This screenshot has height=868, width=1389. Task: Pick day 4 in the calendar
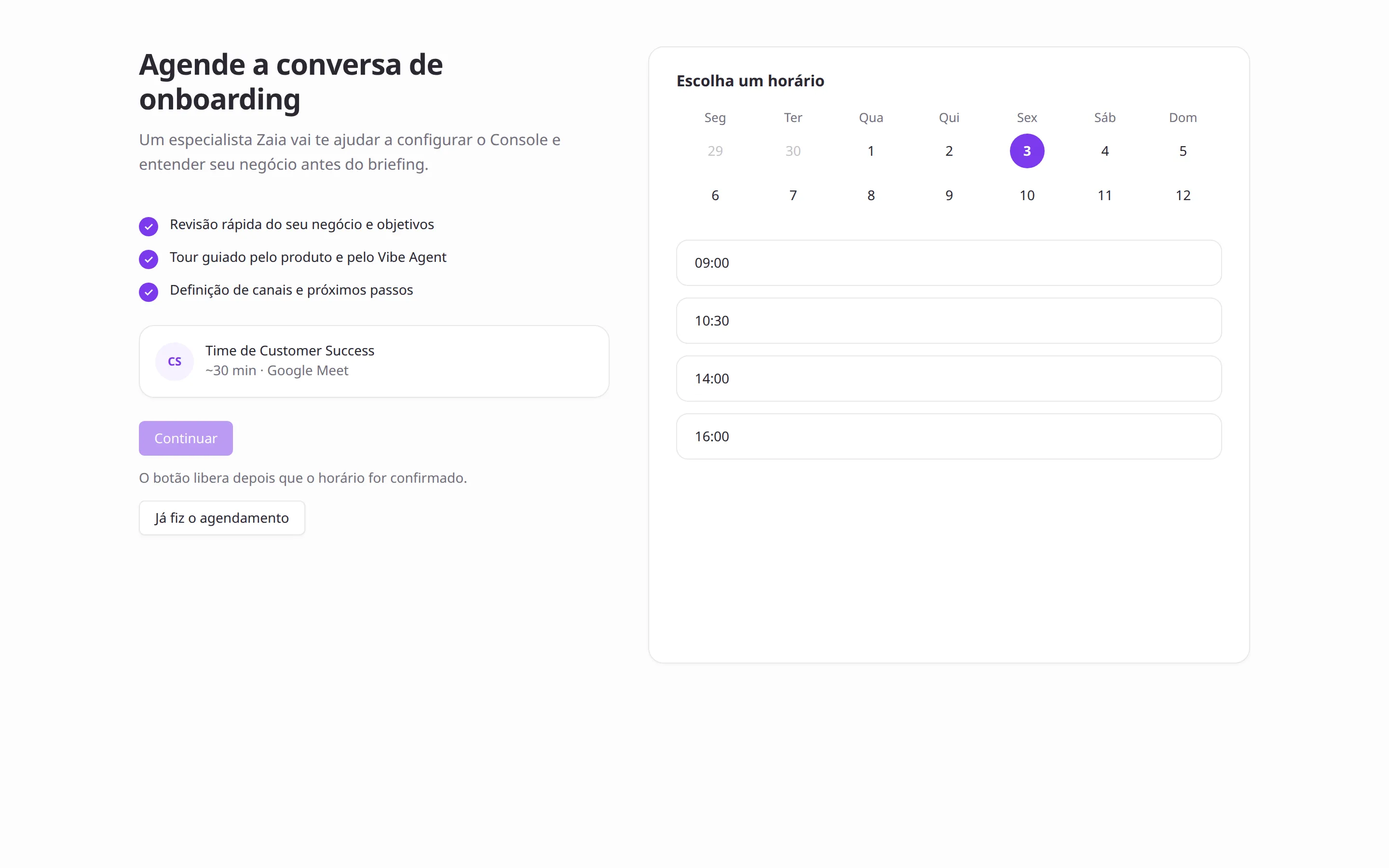(1105, 151)
